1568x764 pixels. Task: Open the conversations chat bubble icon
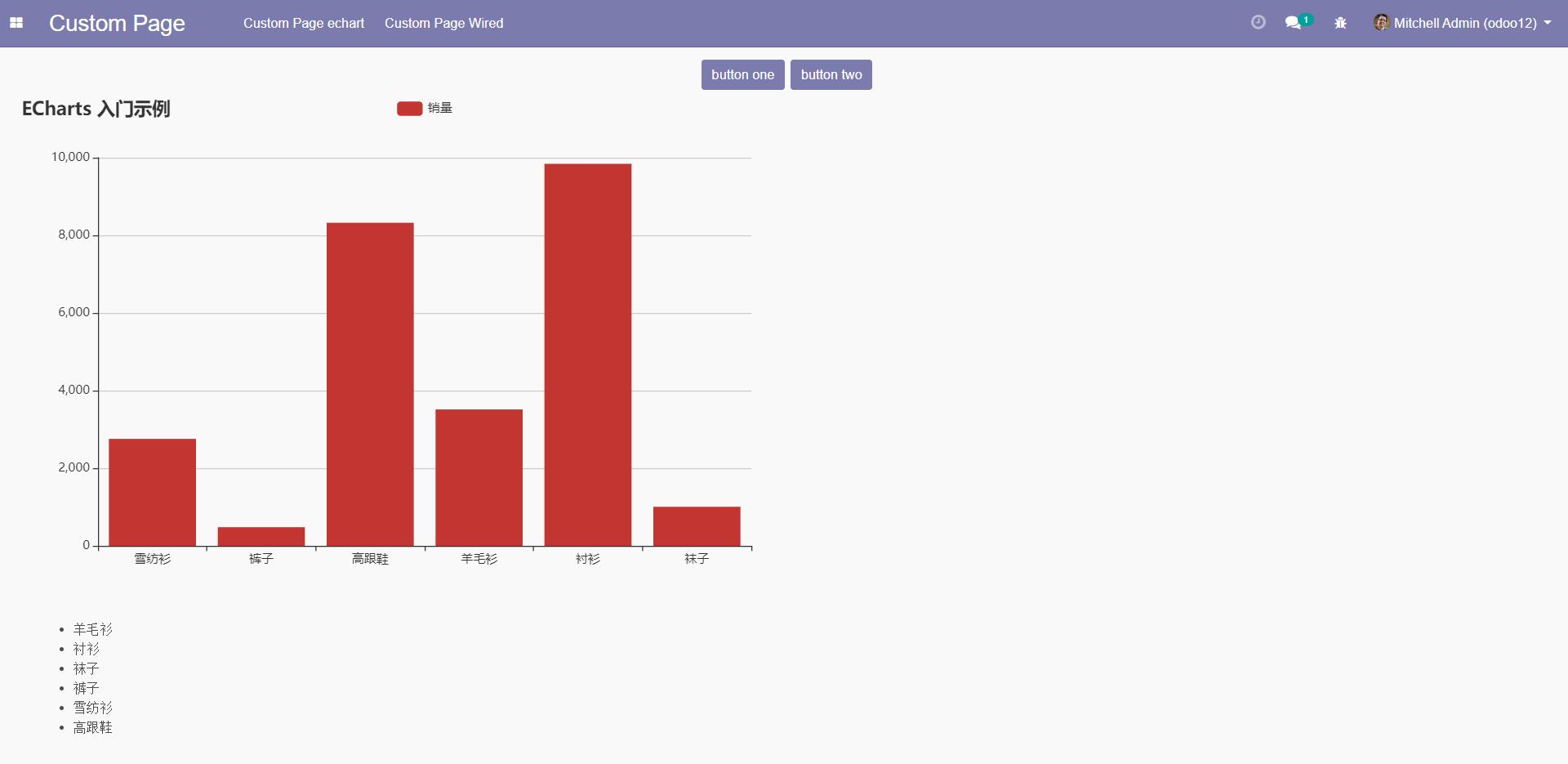click(x=1293, y=23)
